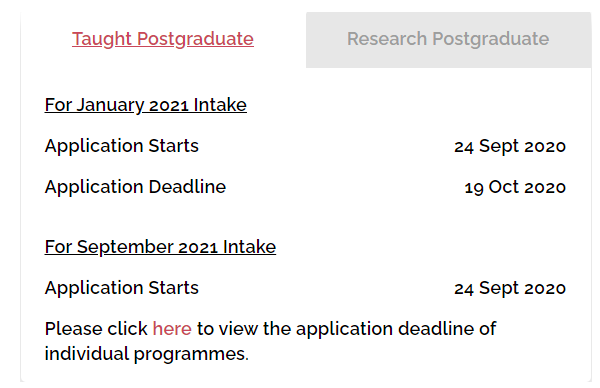Click Application Starts under September 2021 Intake

pos(122,289)
